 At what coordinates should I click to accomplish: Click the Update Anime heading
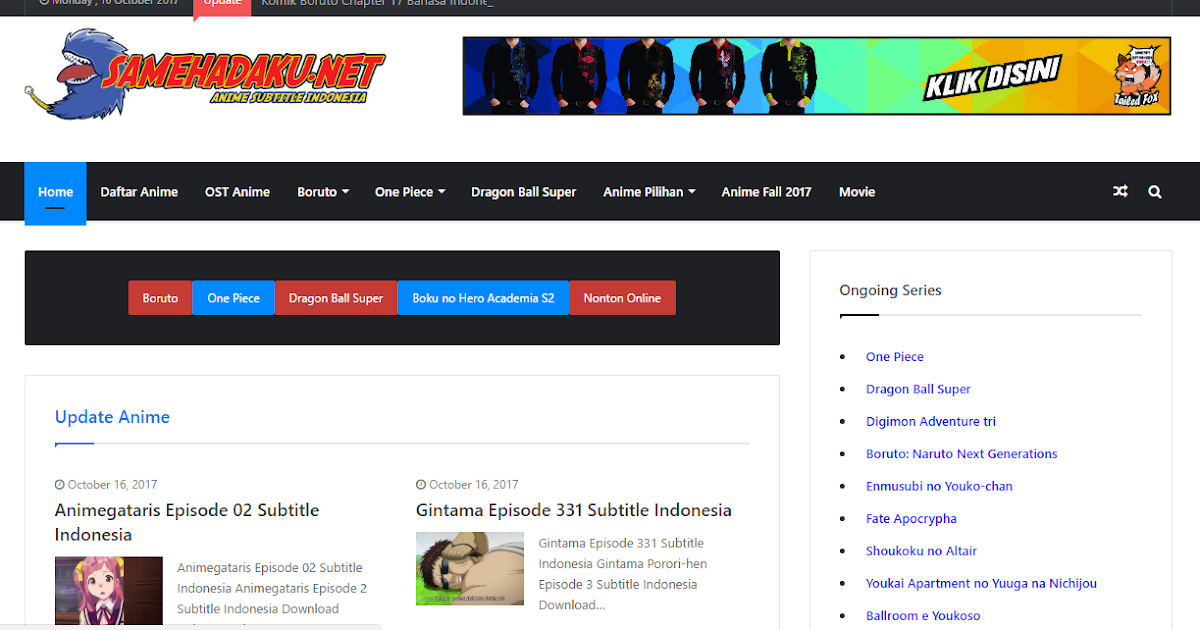pyautogui.click(x=112, y=417)
